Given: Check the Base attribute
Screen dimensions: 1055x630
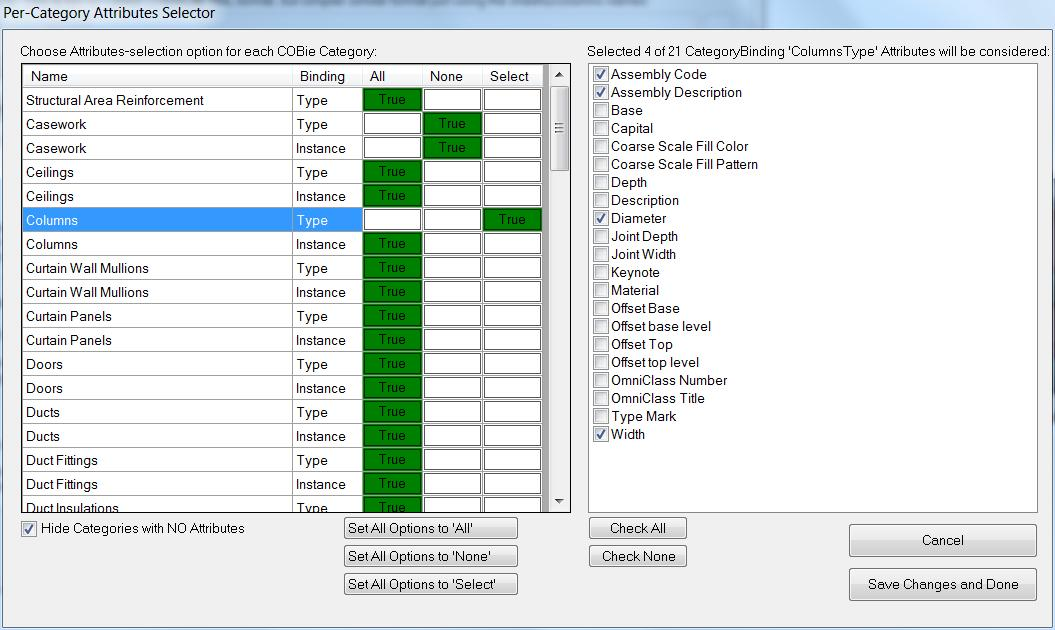Looking at the screenshot, I should point(601,110).
